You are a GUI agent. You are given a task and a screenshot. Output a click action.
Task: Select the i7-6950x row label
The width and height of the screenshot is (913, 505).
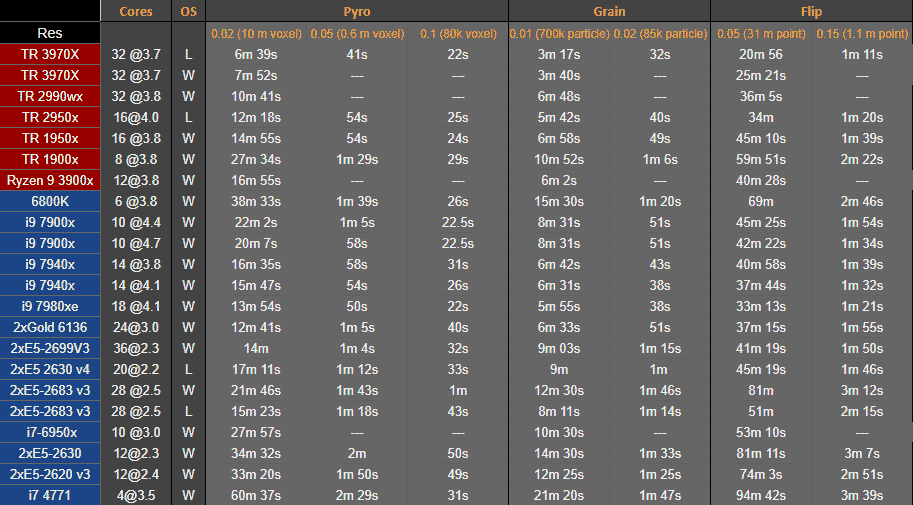[50, 432]
